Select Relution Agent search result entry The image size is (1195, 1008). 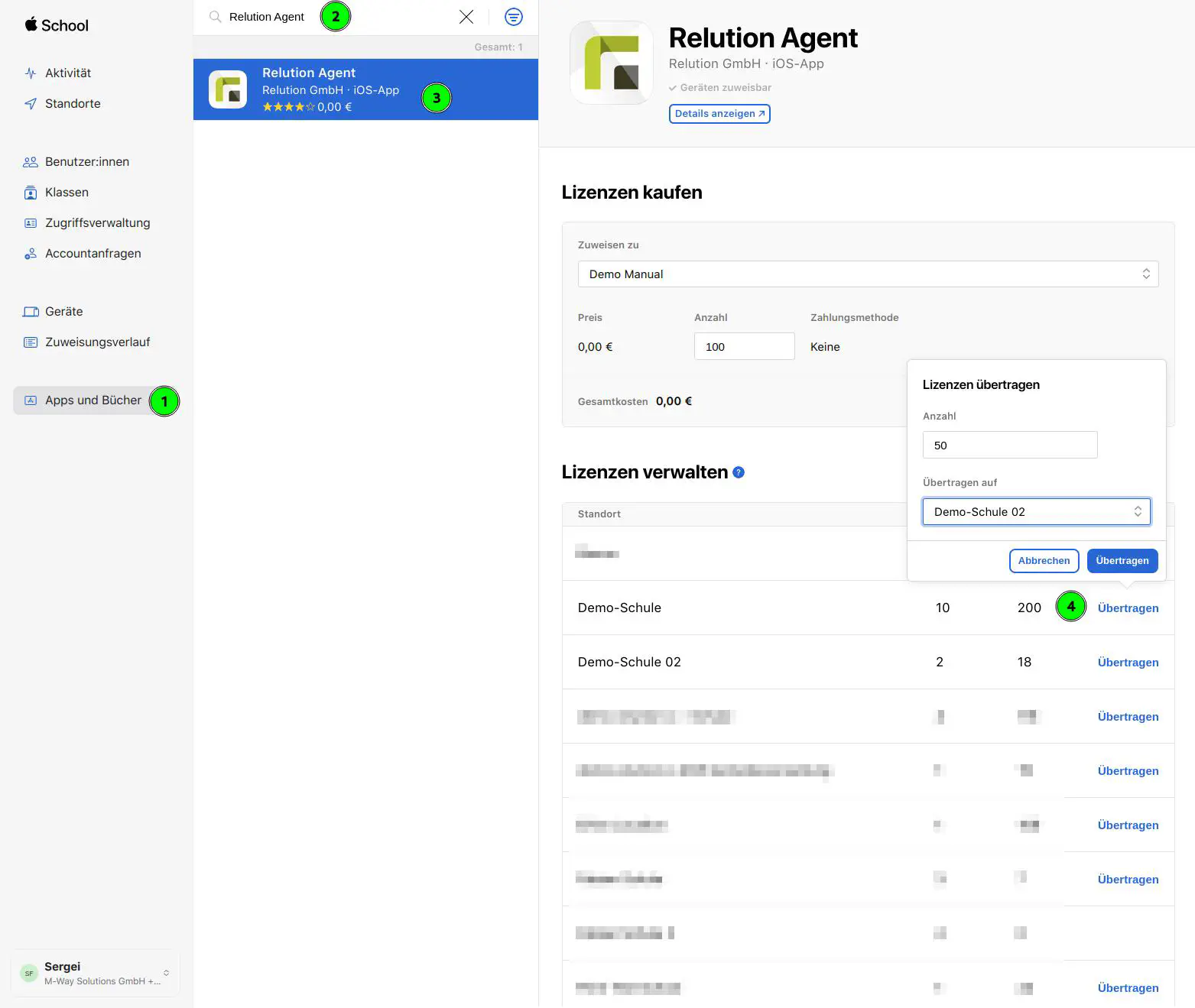[x=365, y=89]
